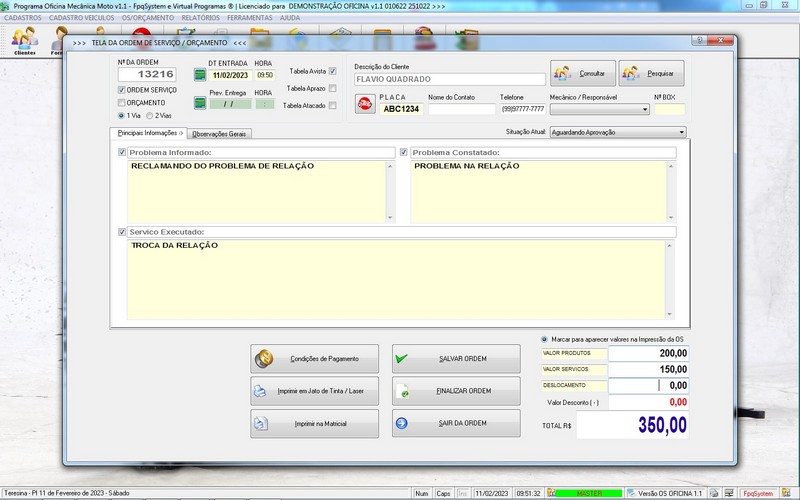Click FINALIZAR ORDEM button

click(456, 391)
